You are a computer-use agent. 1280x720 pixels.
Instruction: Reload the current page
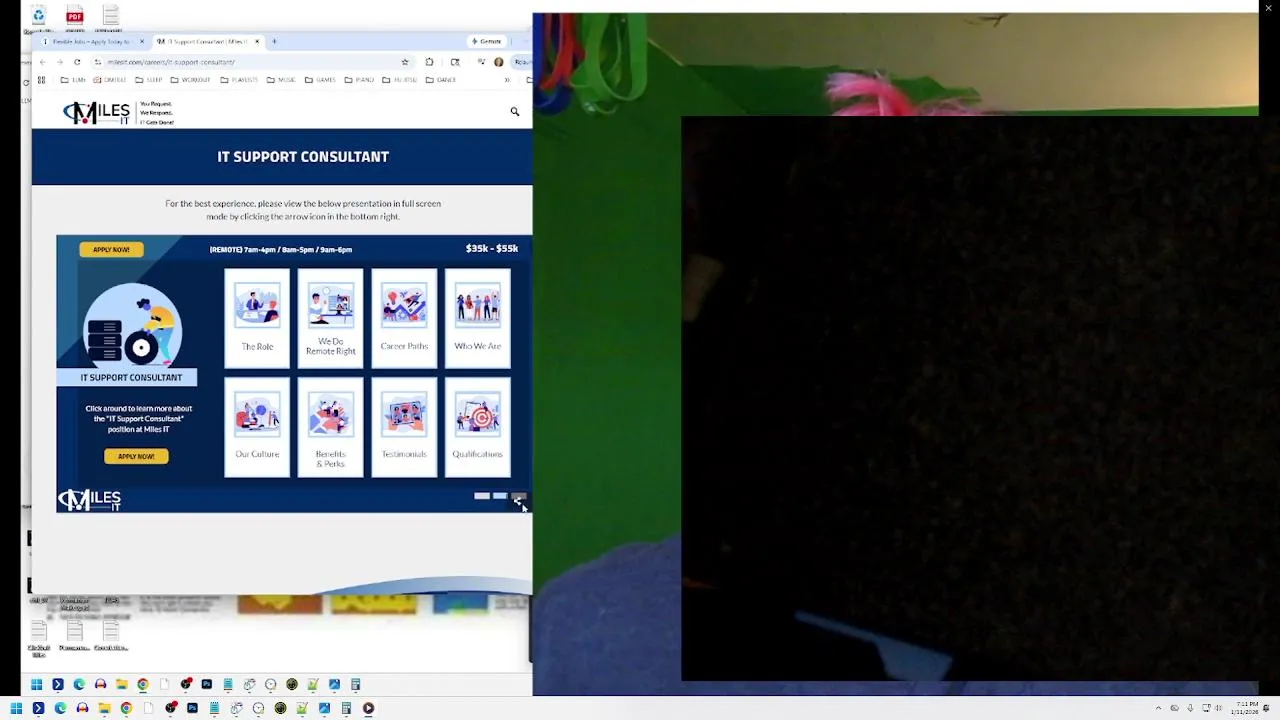tap(77, 62)
